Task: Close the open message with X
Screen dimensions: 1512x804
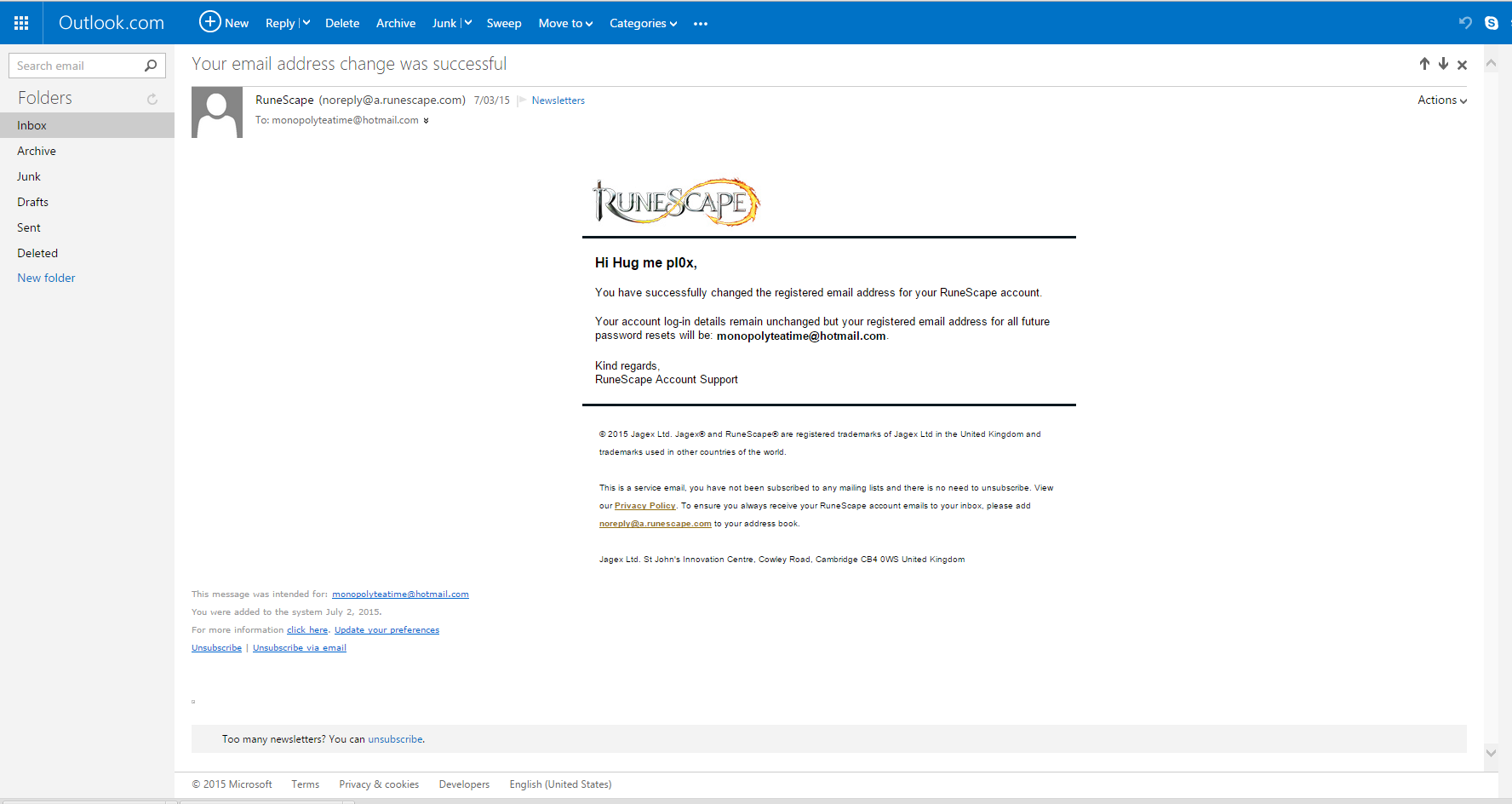Action: (1462, 65)
